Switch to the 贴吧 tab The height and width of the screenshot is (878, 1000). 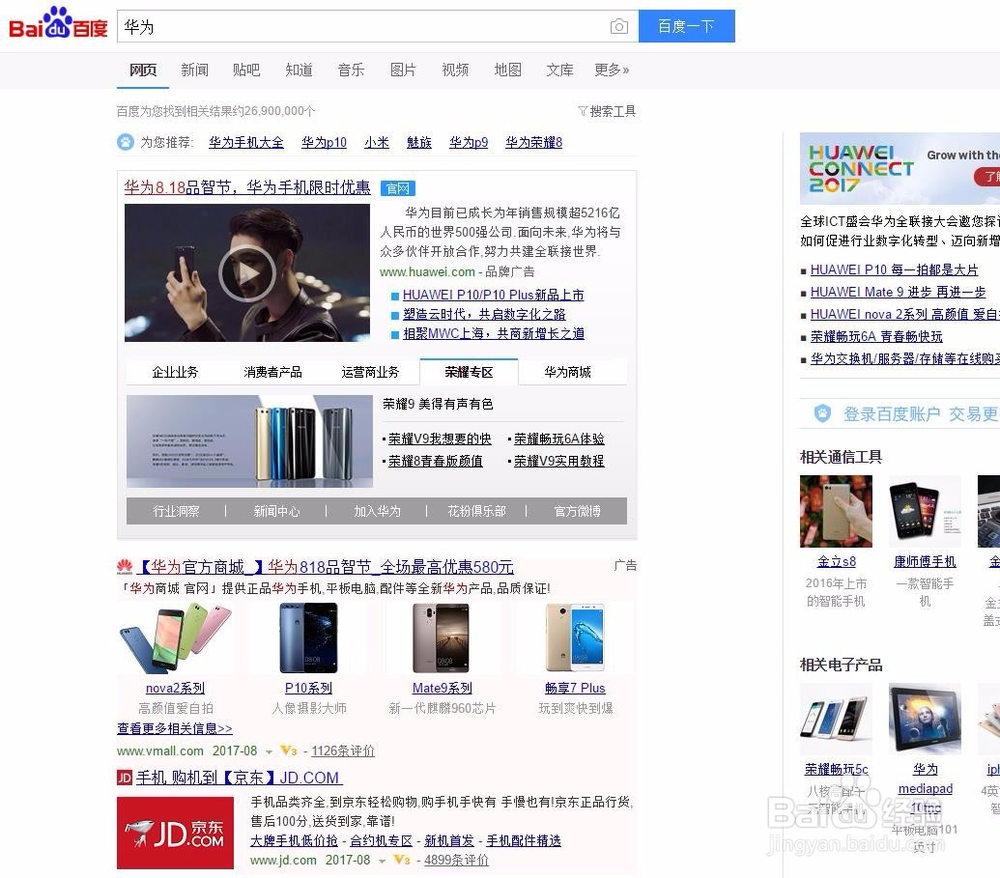point(246,70)
